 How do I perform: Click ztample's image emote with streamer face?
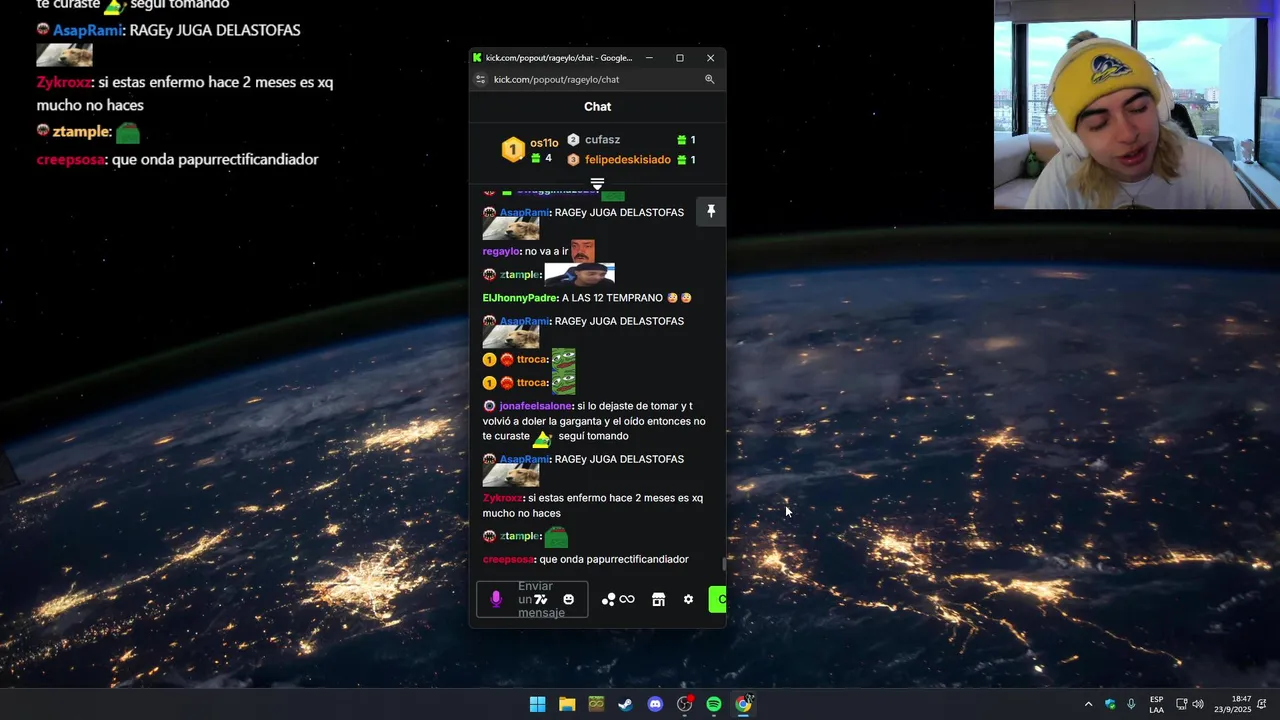[x=580, y=274]
